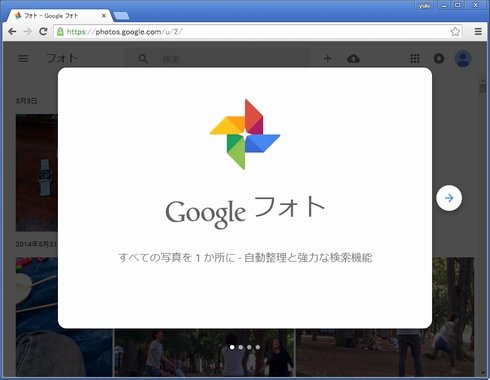Open the Chrome menu hamburger icon
This screenshot has width=490, height=380.
click(478, 32)
